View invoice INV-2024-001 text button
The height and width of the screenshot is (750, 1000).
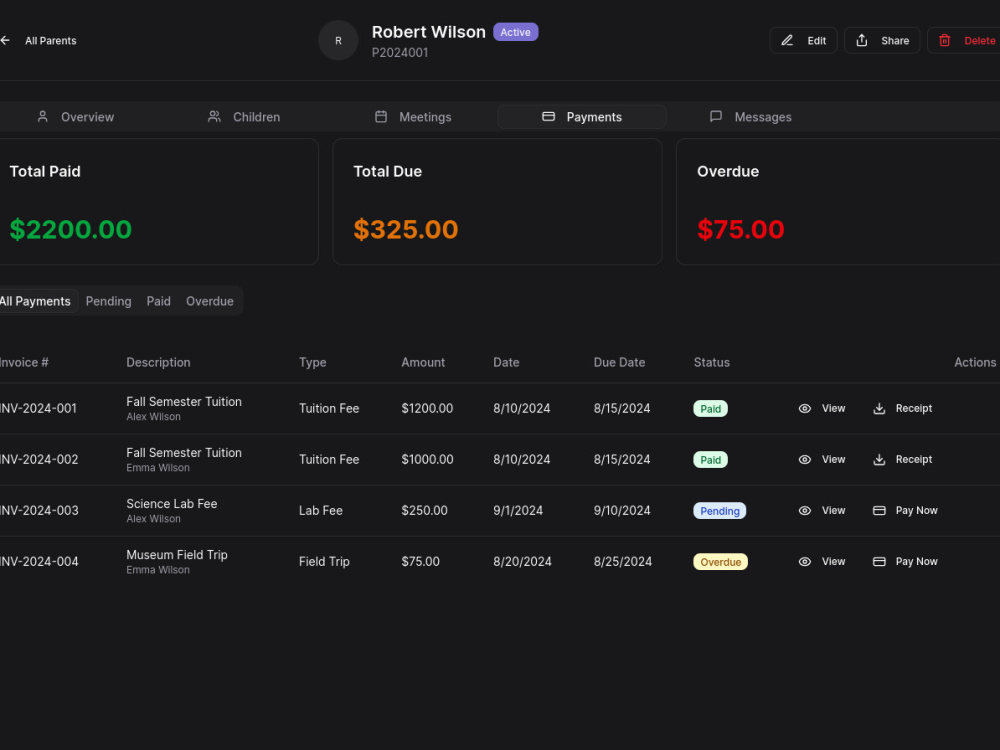pyautogui.click(x=833, y=409)
